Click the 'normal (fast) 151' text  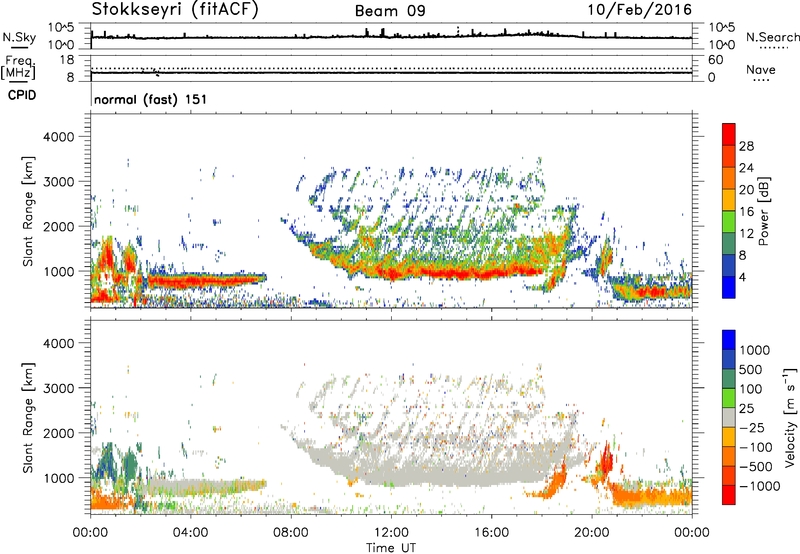point(151,99)
